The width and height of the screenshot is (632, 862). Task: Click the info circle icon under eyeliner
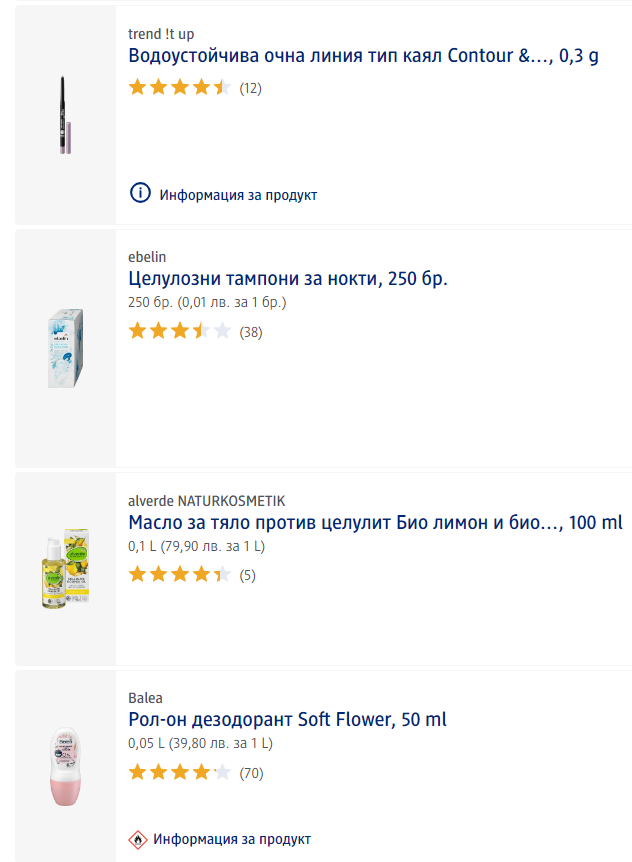140,194
